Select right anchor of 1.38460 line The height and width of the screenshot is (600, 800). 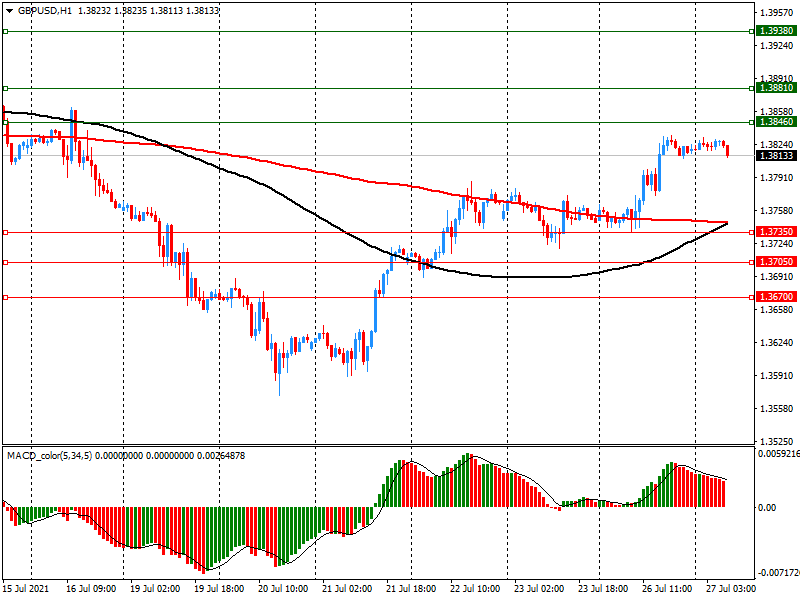(x=752, y=122)
